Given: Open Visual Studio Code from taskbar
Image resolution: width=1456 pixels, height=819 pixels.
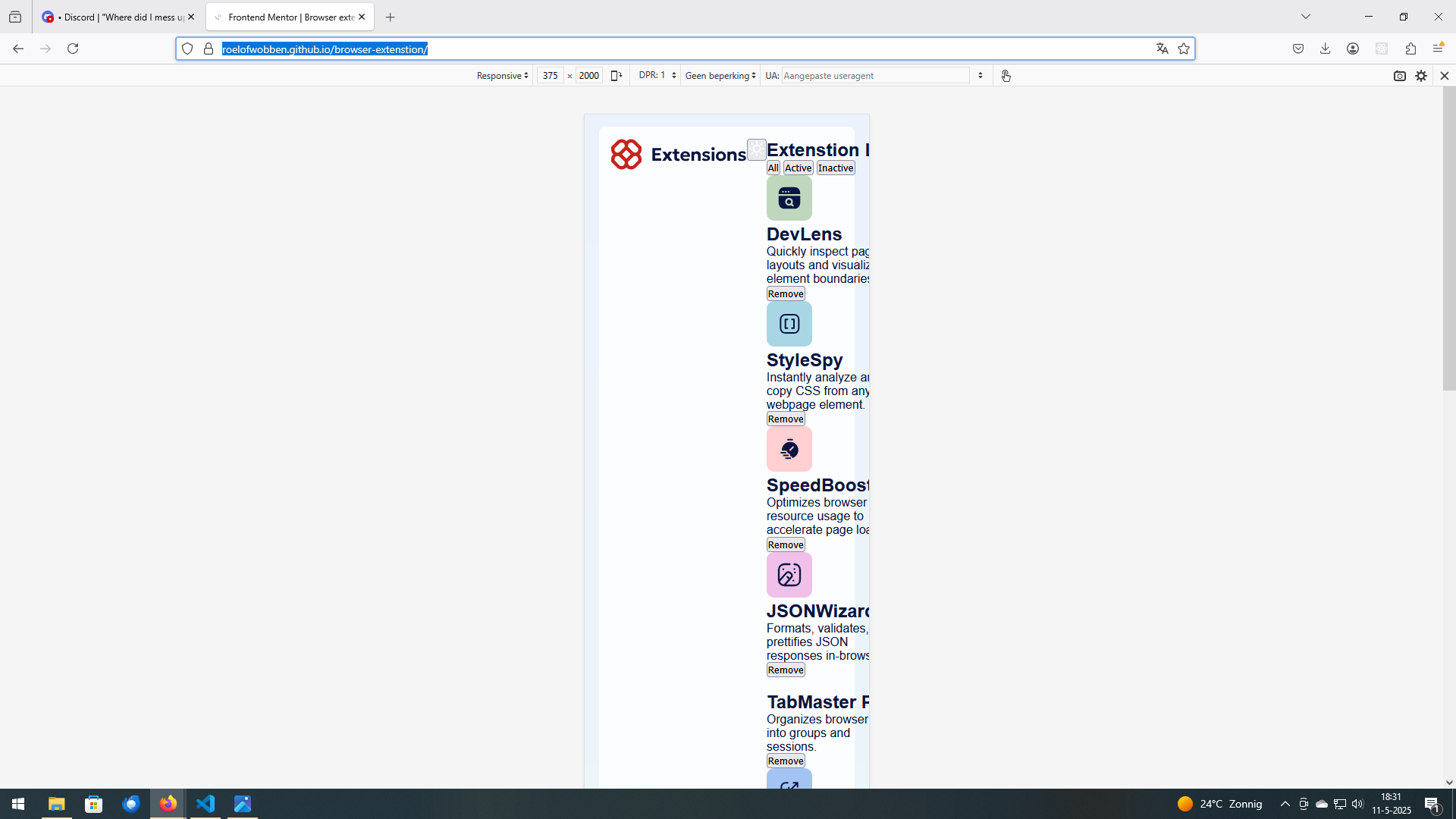Looking at the screenshot, I should [206, 804].
